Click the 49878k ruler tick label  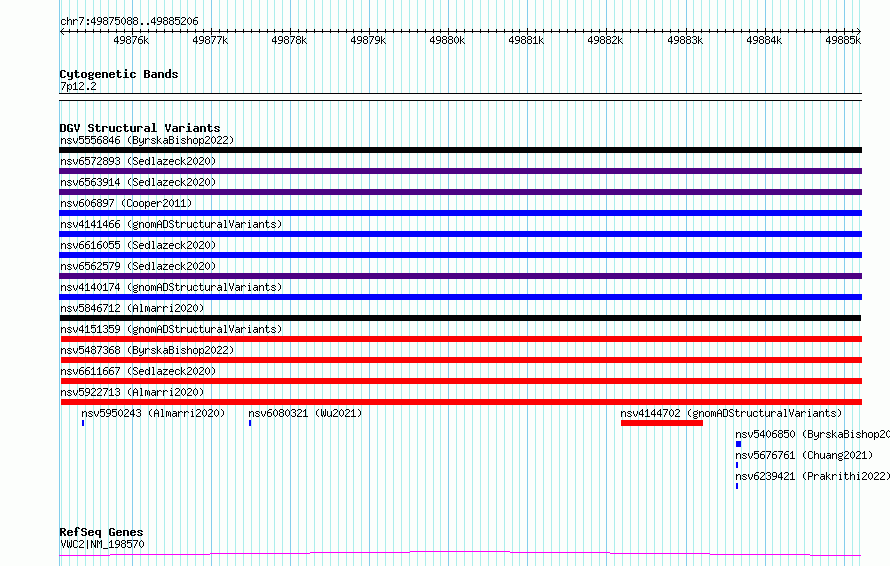pyautogui.click(x=289, y=40)
